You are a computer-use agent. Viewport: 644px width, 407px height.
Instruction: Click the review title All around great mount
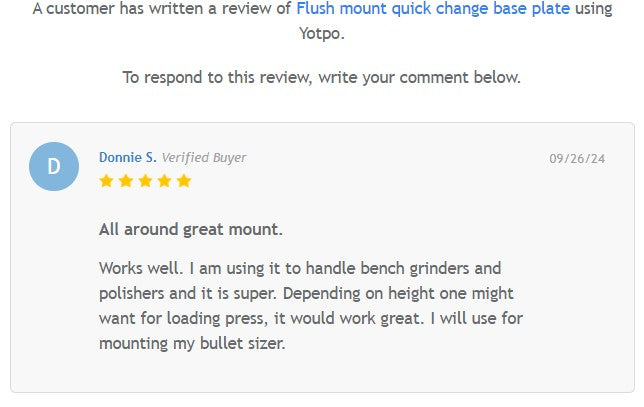point(190,229)
